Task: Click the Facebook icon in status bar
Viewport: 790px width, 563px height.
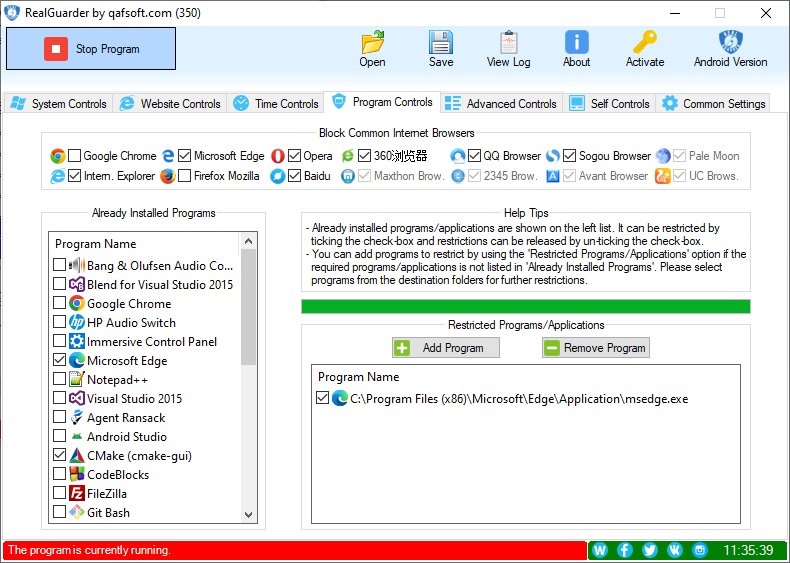Action: [x=625, y=550]
